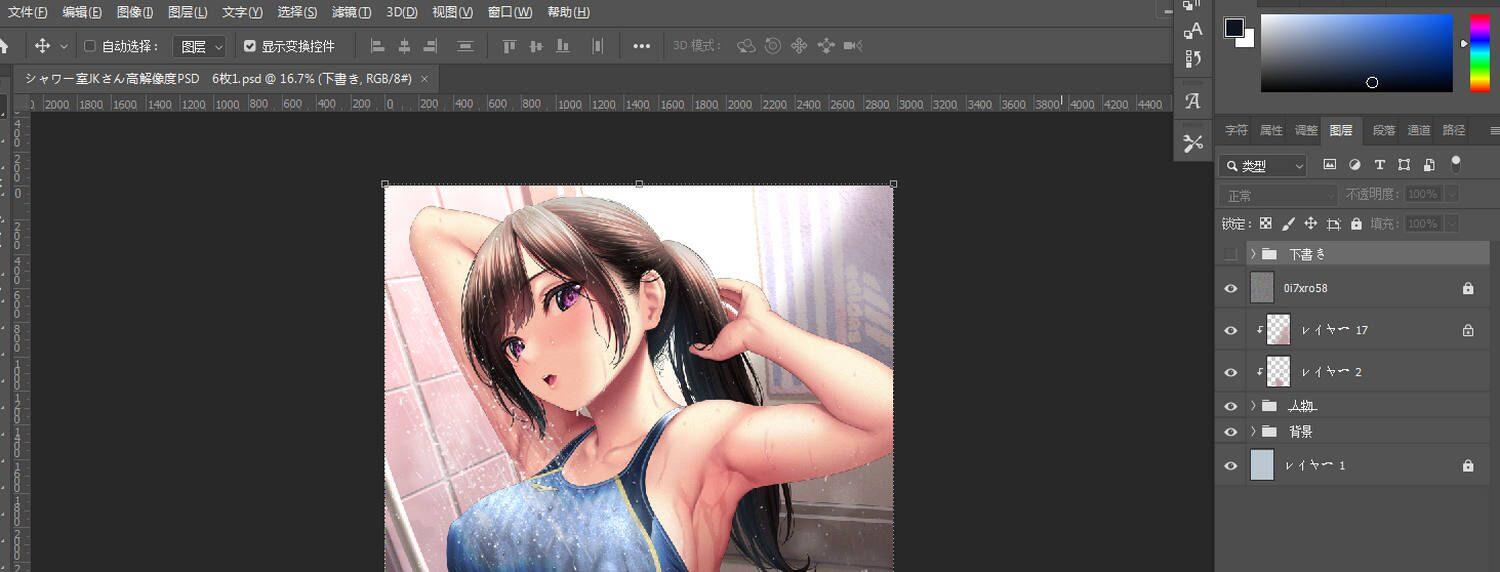Screen dimensions: 1500x572
Task: Open character styles panel icon
Action: point(1192,30)
